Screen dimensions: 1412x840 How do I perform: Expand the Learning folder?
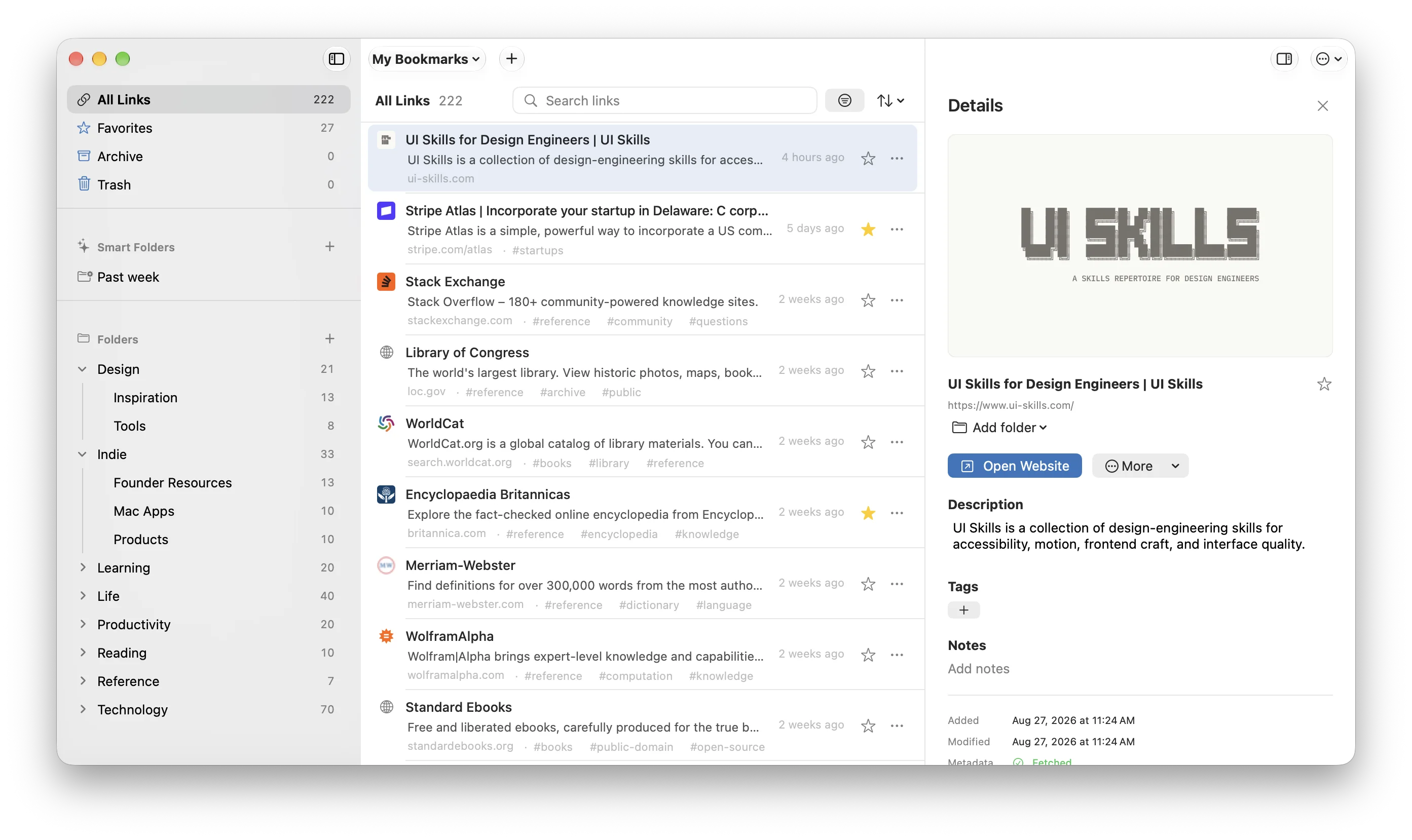point(83,568)
